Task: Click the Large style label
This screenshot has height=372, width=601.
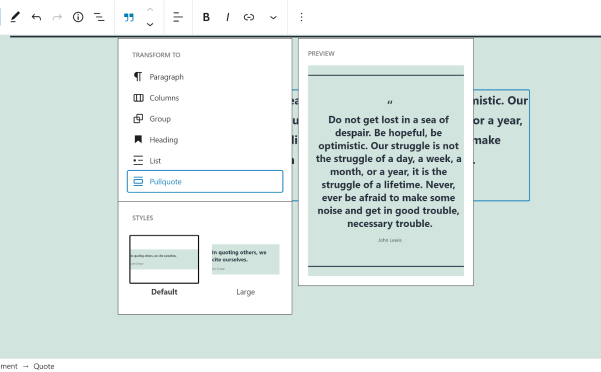Action: [x=246, y=292]
